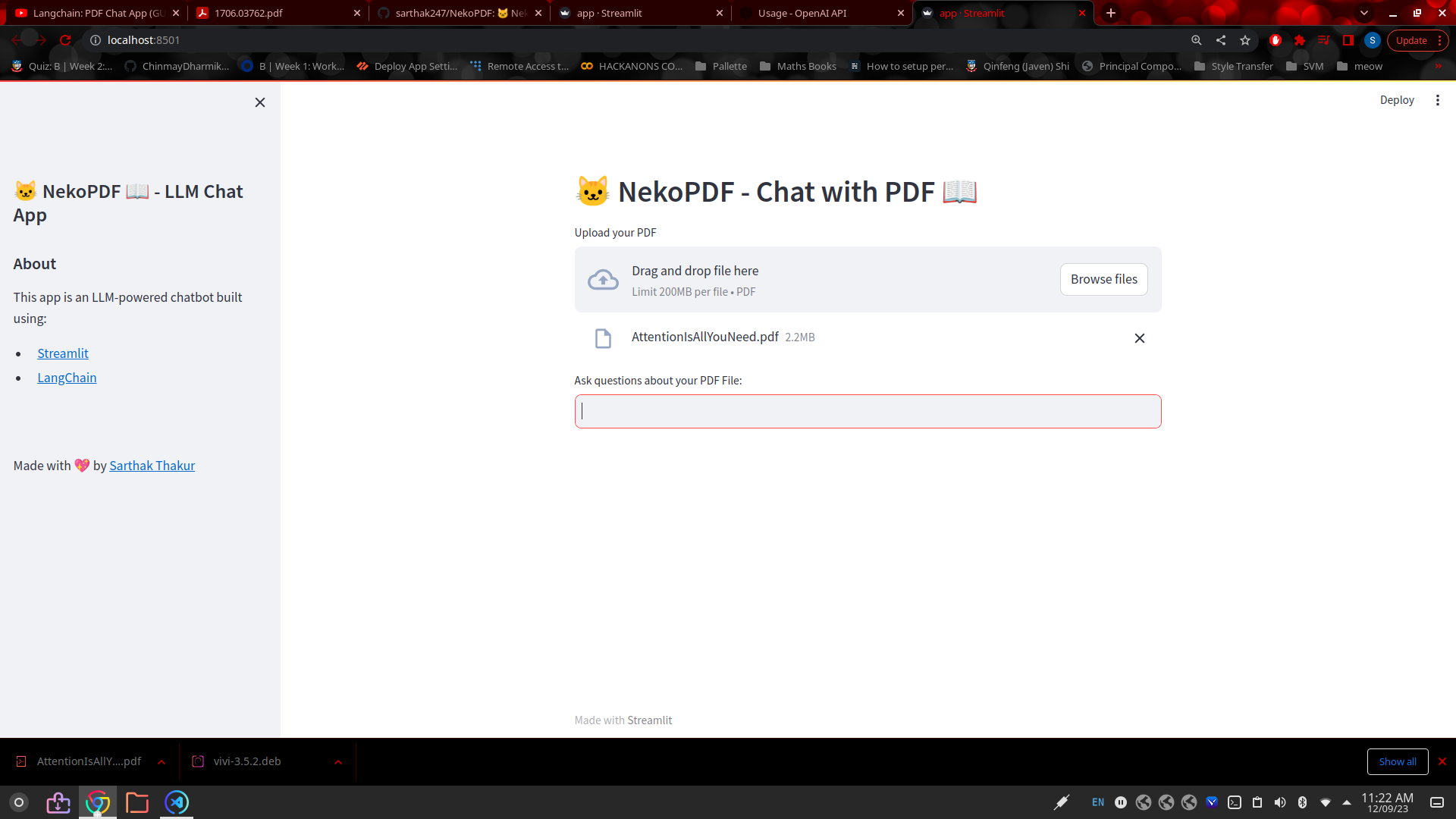Open the GitHub tab for sarthak247/NekoPDF
Image resolution: width=1456 pixels, height=819 pixels.
[x=455, y=13]
